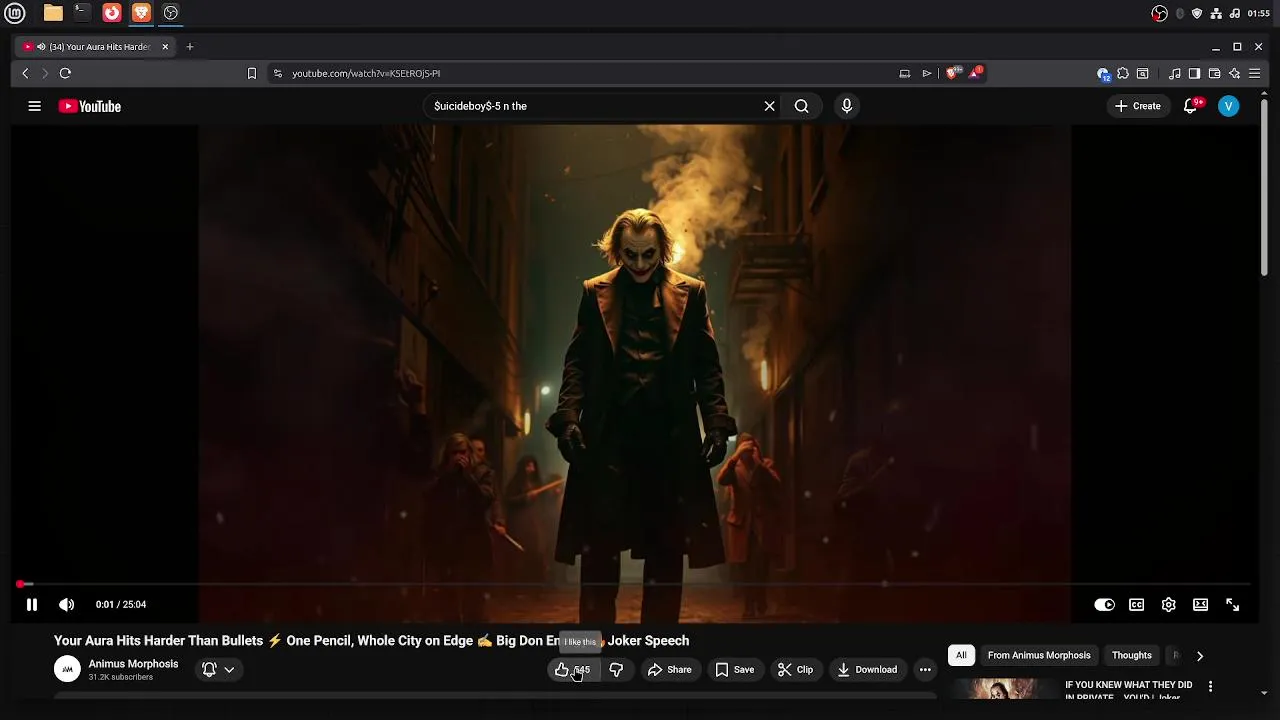This screenshot has height=720, width=1280.
Task: Pause the video playback
Action: pos(32,604)
